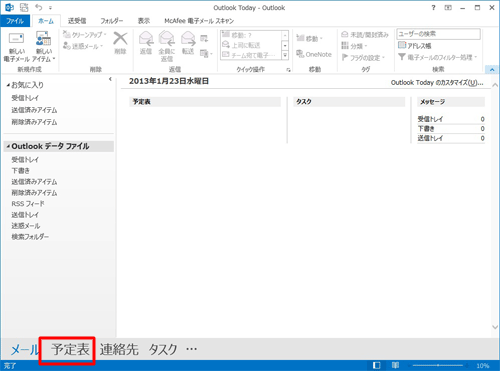Open メール in the navigation bar
The height and width of the screenshot is (371, 500).
pyautogui.click(x=24, y=349)
